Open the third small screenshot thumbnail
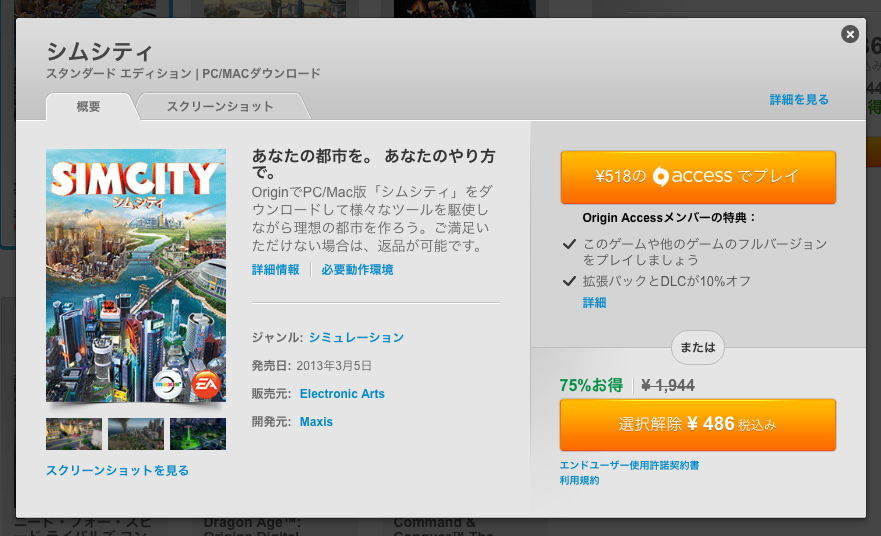 (x=198, y=434)
